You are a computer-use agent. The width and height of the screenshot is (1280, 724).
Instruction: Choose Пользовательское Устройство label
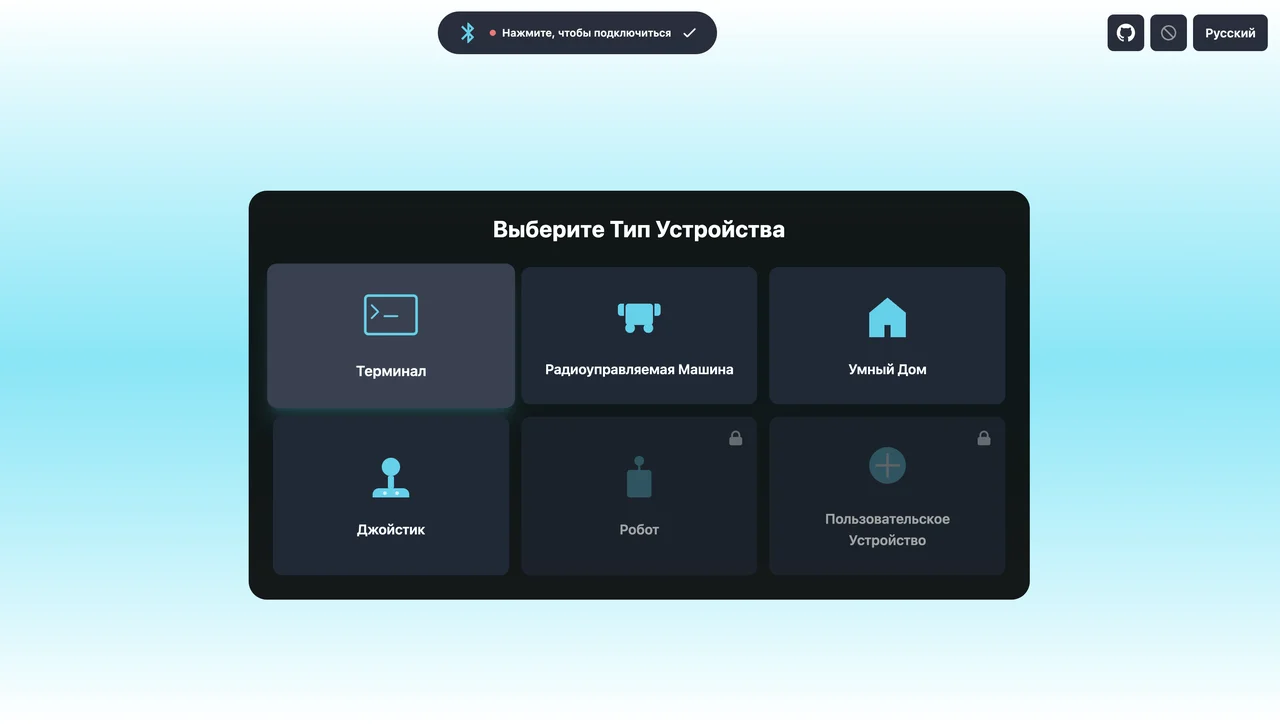[887, 529]
